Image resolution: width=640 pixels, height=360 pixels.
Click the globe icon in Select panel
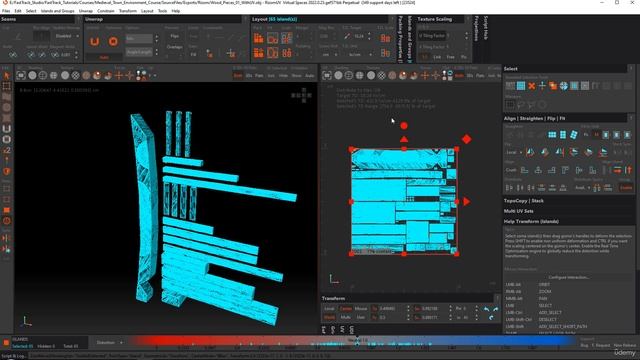564,86
